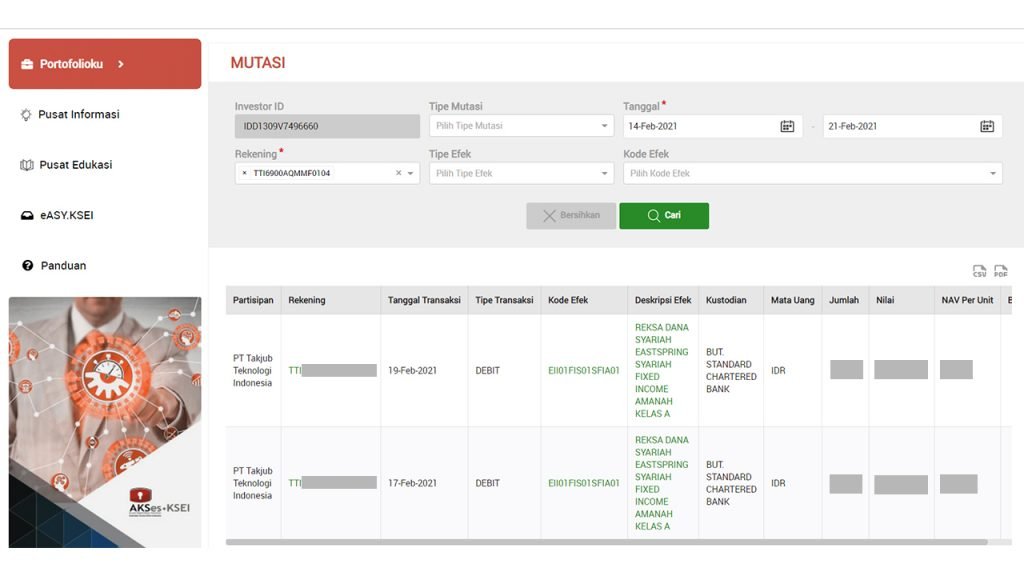The height and width of the screenshot is (576, 1024).
Task: Open the Panduan help page
Action: pos(63,265)
